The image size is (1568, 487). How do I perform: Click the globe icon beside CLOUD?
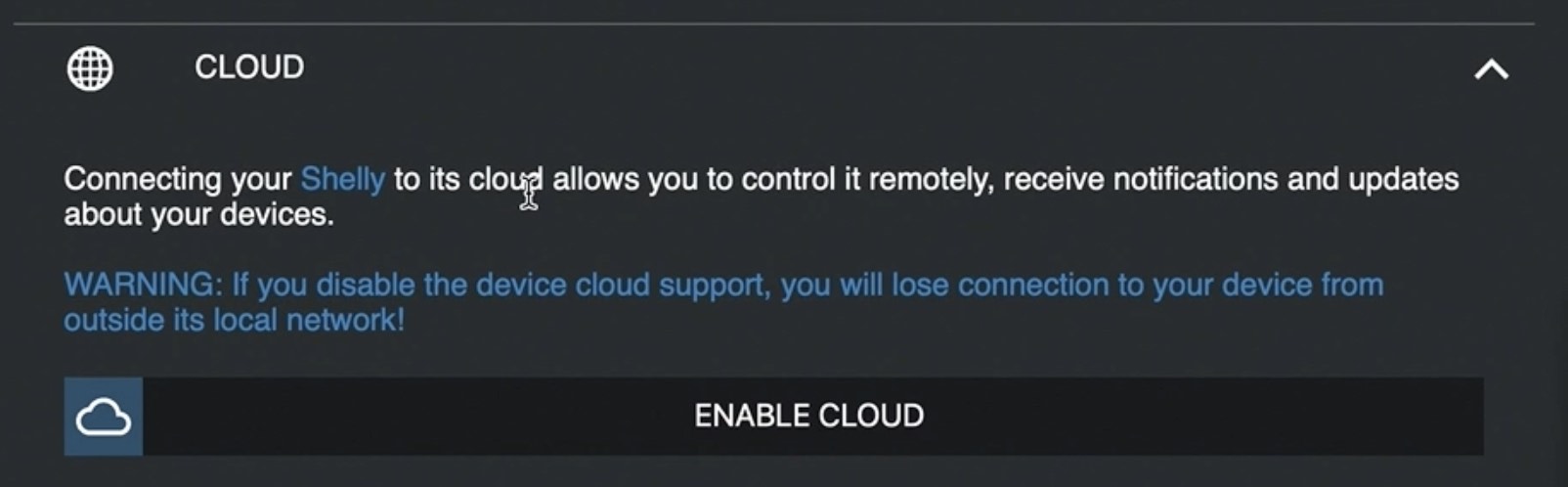pos(90,68)
